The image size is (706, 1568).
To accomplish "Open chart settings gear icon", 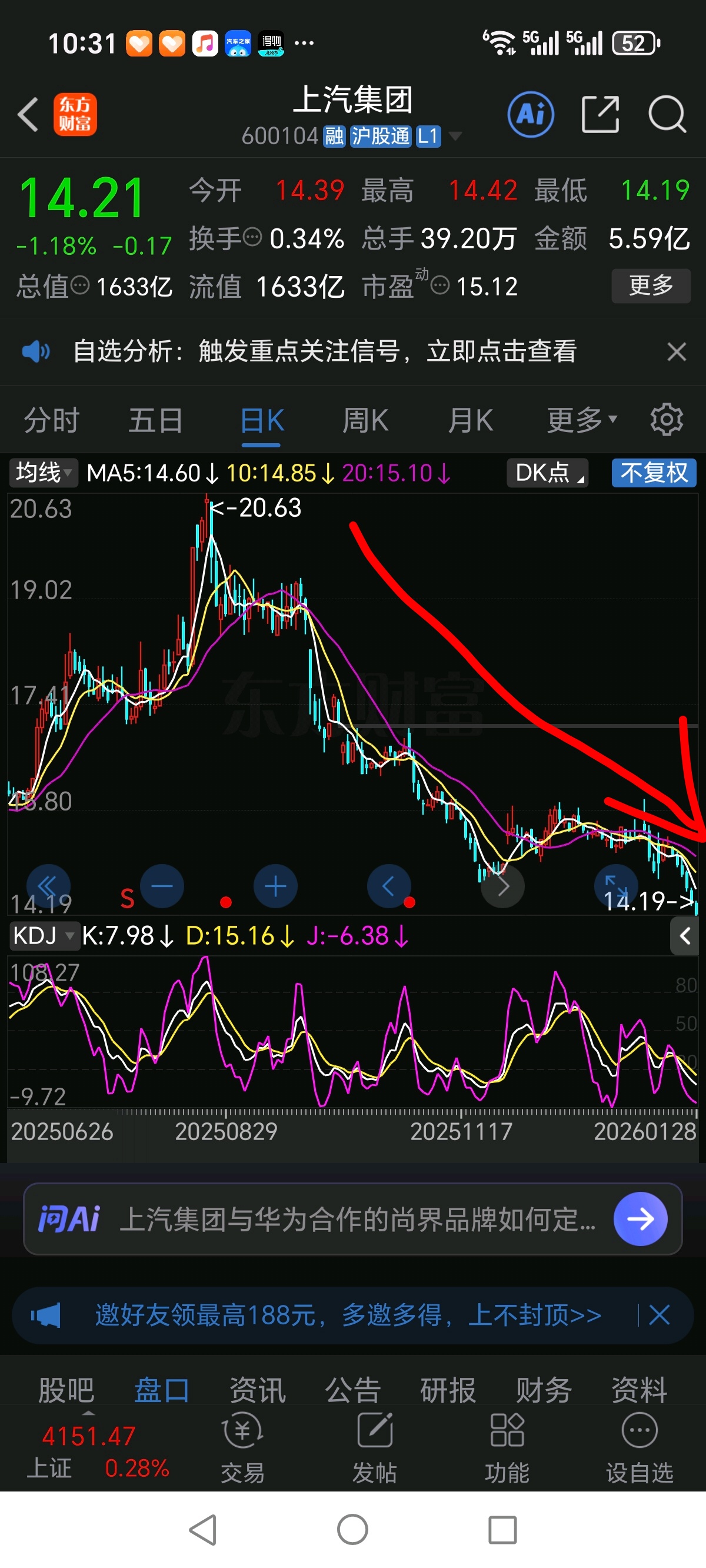I will 667,420.
